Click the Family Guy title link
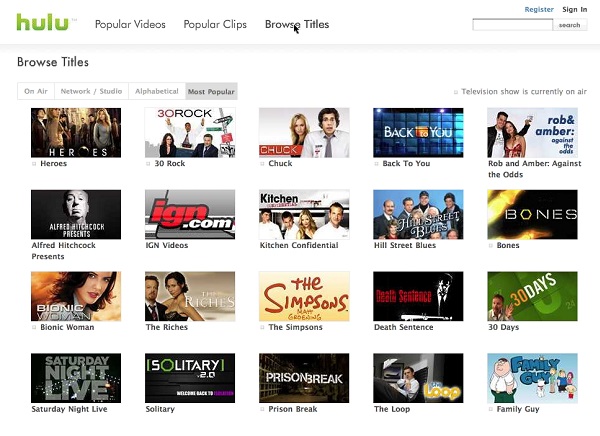This screenshot has width=600, height=436. coord(518,409)
